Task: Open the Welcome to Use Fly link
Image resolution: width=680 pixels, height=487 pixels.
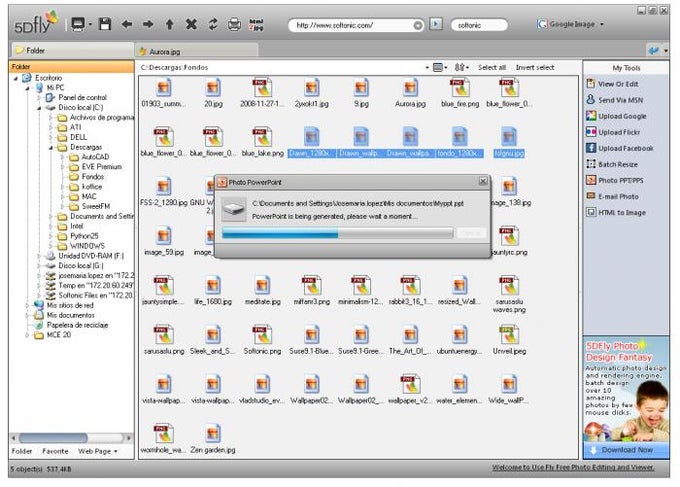Action: 573,467
